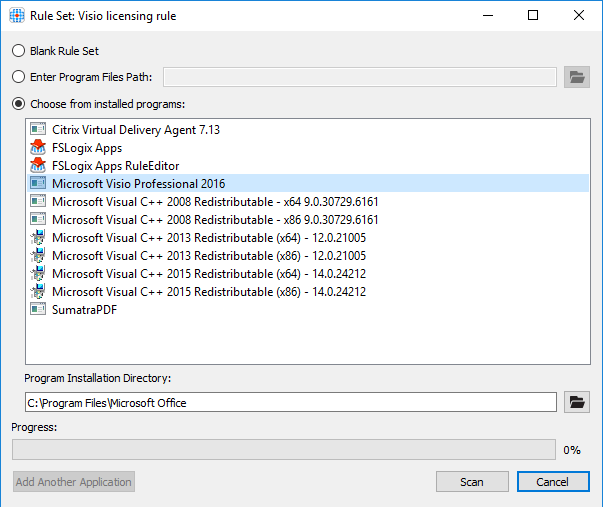Click the FSLogix Apps program icon

[38, 148]
